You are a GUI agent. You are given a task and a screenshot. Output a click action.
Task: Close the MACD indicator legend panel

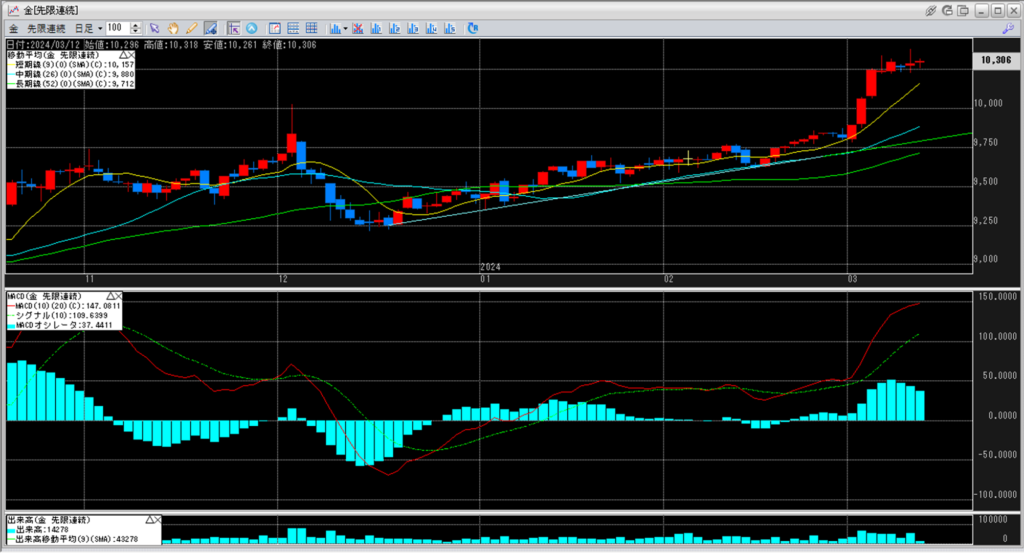pyautogui.click(x=118, y=297)
